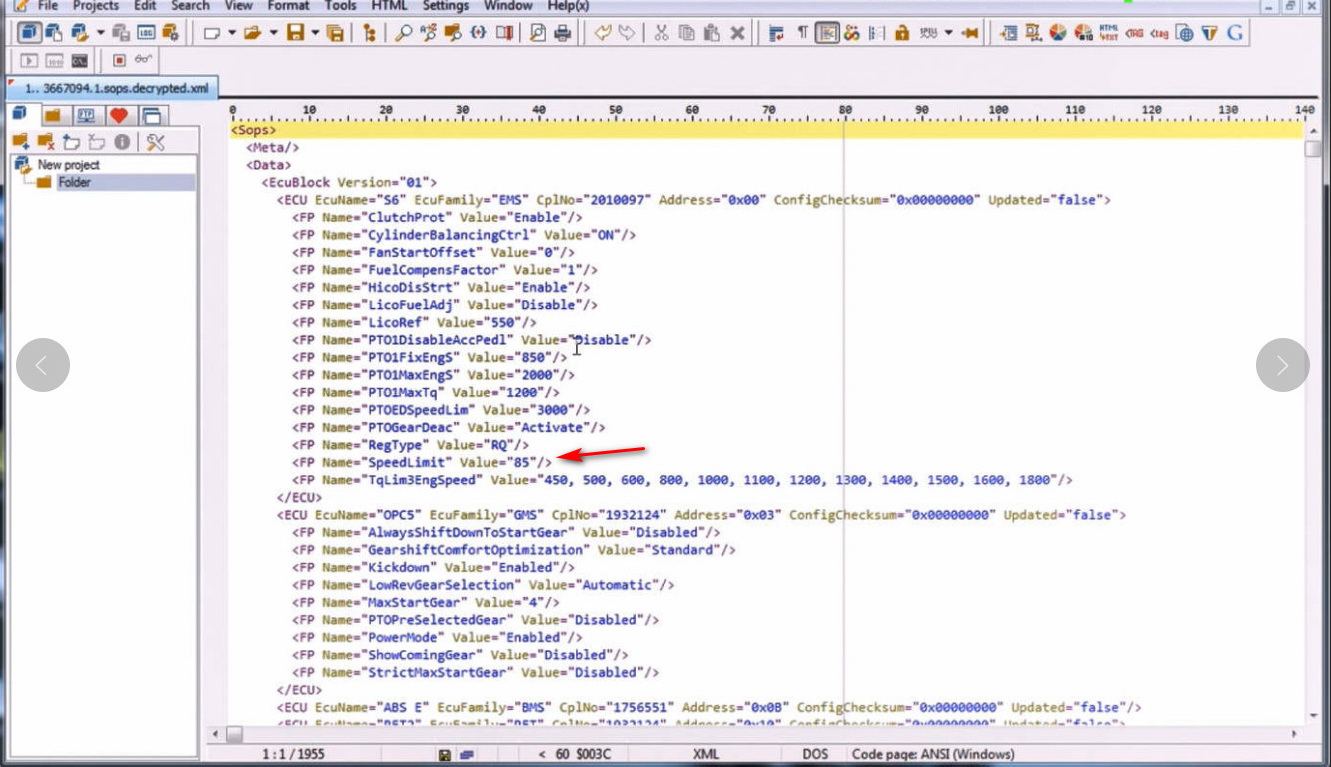Open the Search menu
Screen dimensions: 1331x767
point(190,5)
